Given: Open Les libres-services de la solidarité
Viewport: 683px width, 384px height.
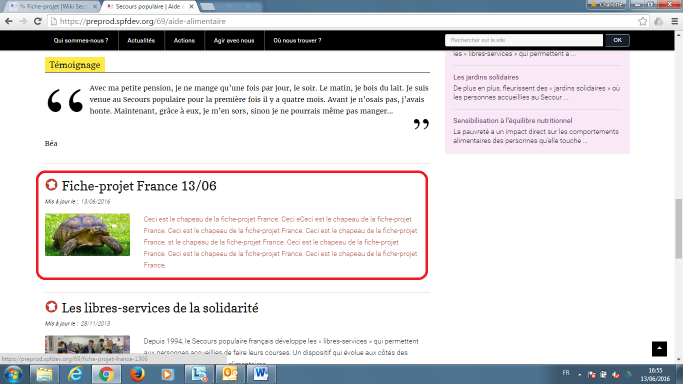Looking at the screenshot, I should coord(160,308).
